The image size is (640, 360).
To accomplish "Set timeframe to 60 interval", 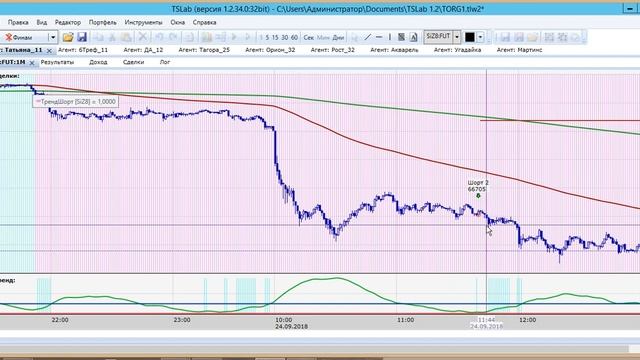I will (294, 38).
